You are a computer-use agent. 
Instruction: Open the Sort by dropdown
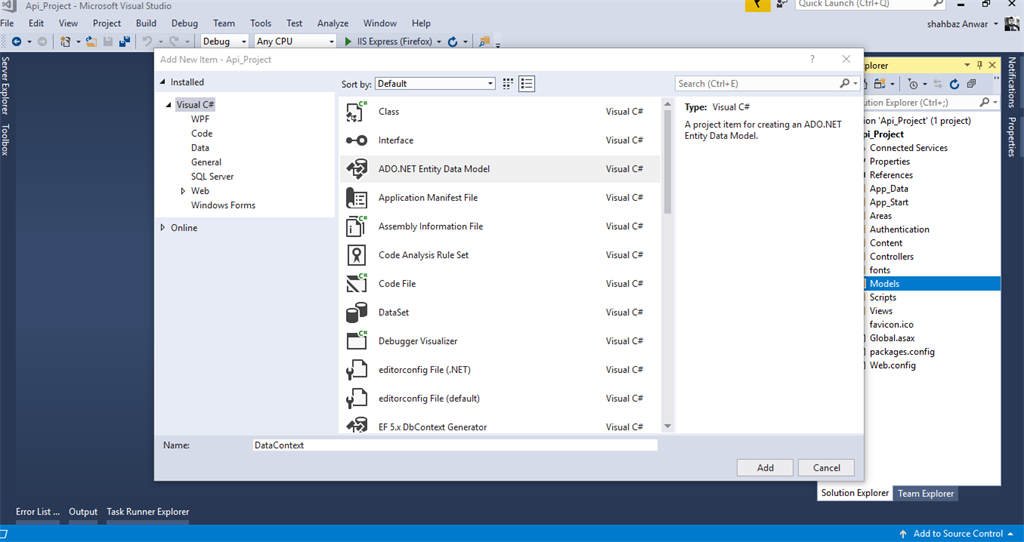point(435,84)
